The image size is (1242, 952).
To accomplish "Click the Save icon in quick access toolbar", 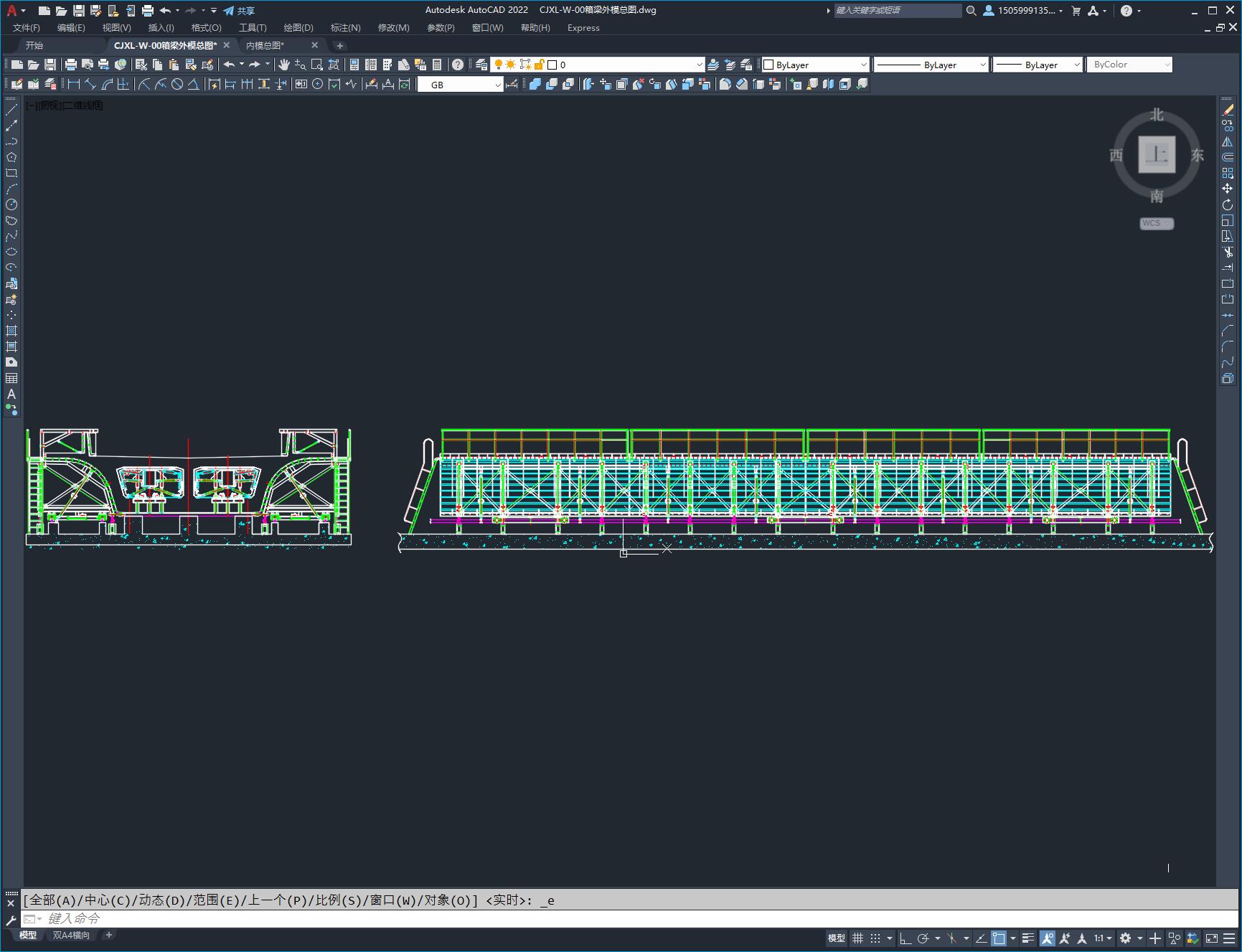I will tap(79, 11).
